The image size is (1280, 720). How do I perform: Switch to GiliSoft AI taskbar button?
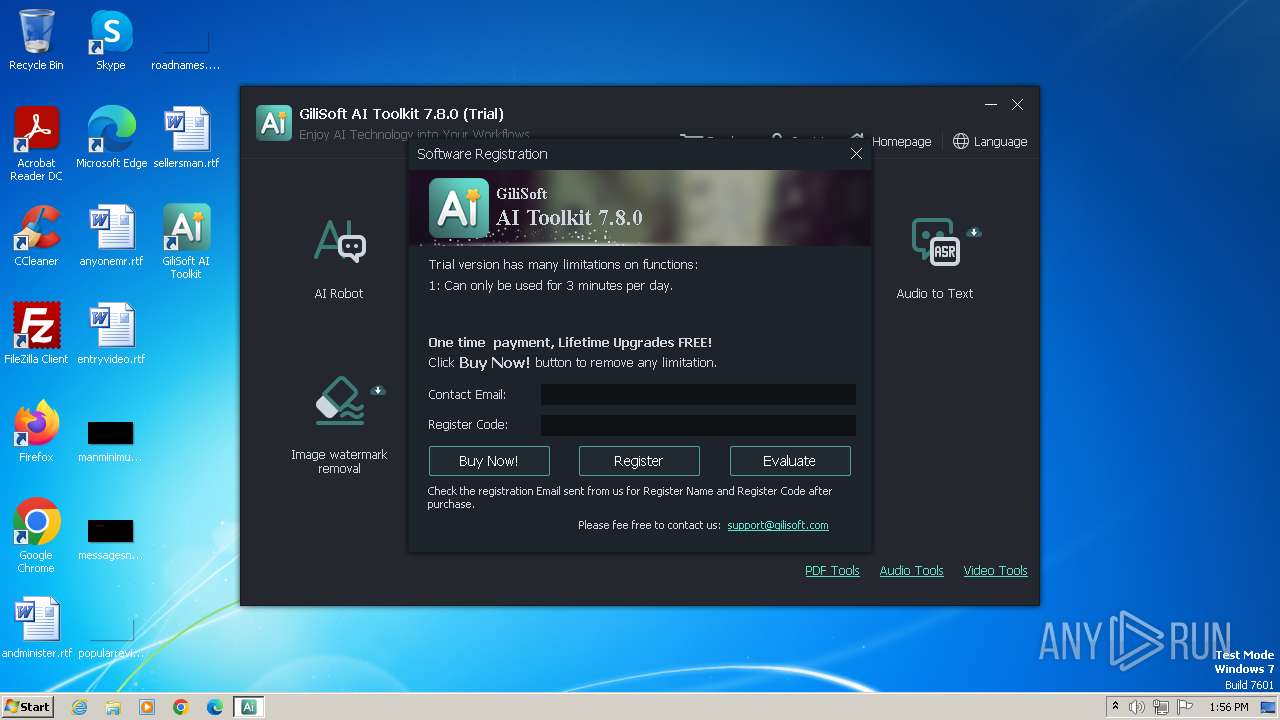249,707
